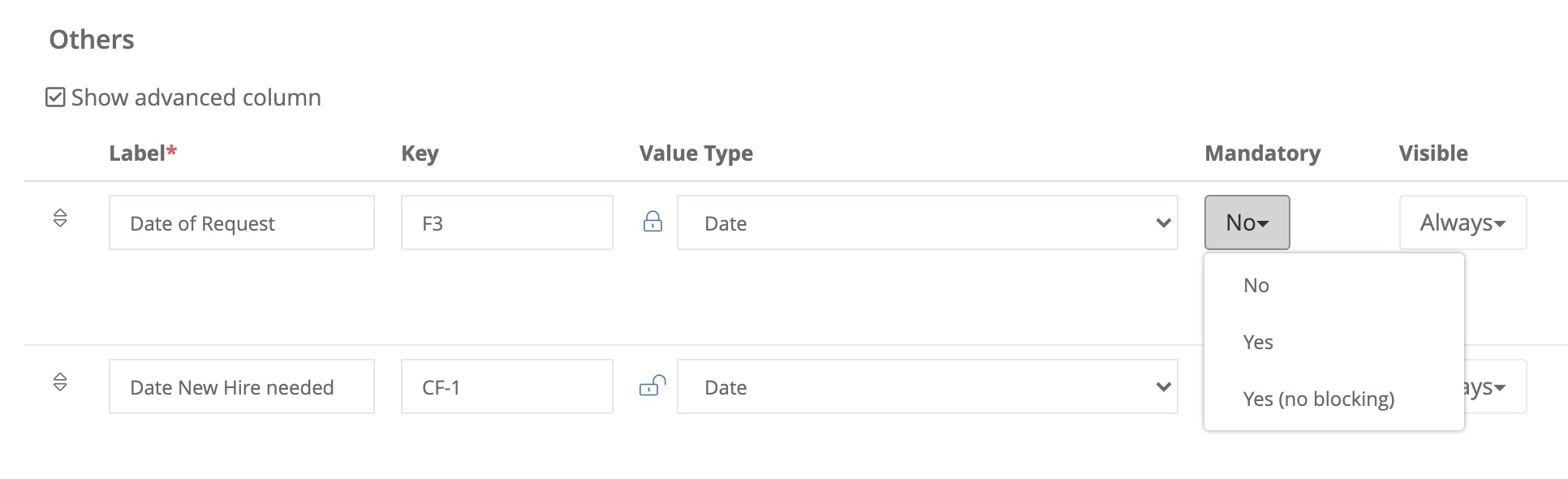Click the open padlock beside key CF-1
Screen dimensions: 1568x479
pos(653,386)
